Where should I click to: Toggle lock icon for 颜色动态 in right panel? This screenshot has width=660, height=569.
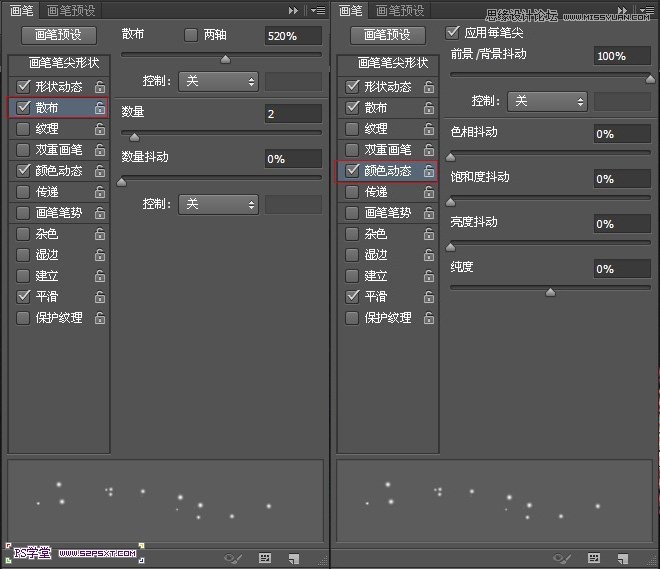click(429, 171)
